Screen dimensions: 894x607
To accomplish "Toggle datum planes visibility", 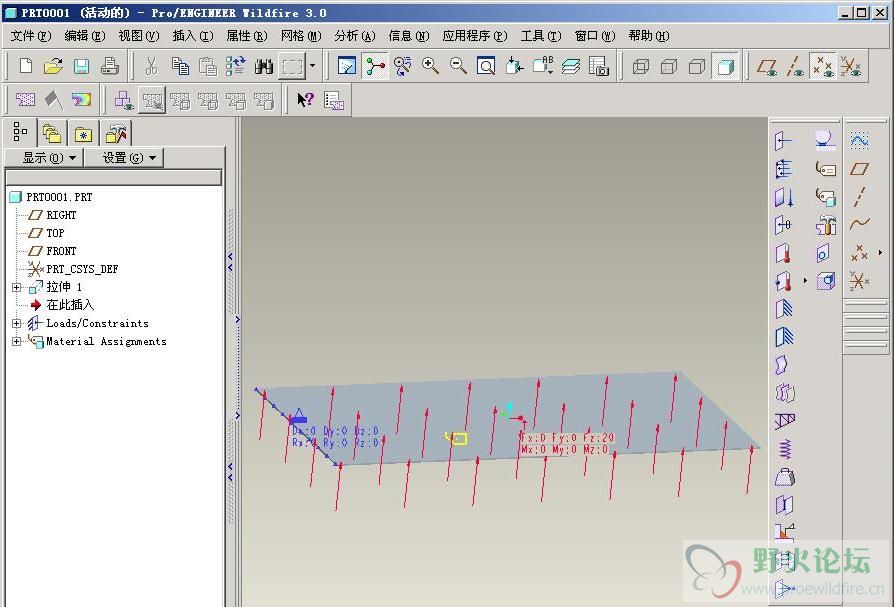I will [x=767, y=66].
